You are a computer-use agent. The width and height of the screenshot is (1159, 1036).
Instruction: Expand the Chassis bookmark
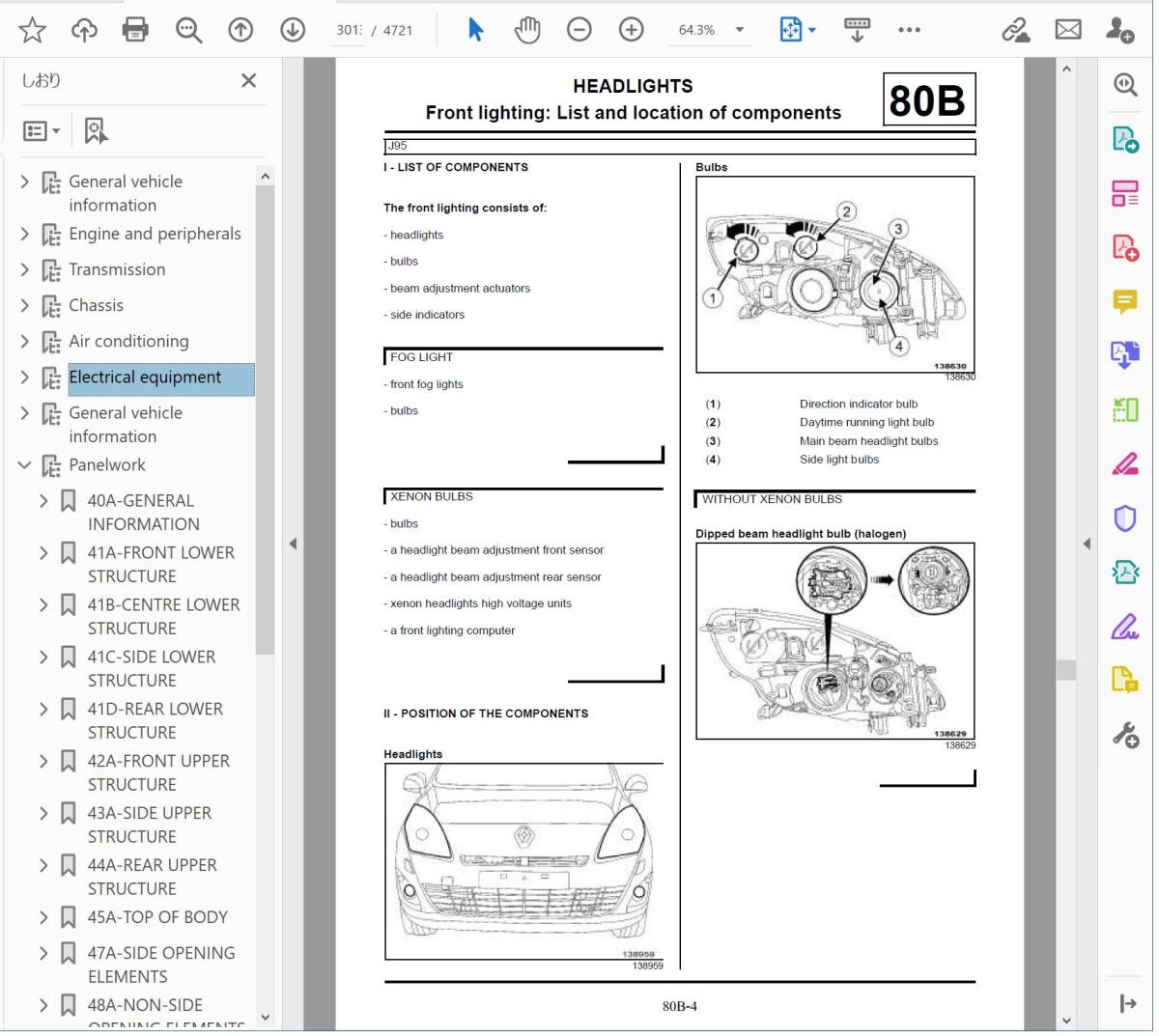coord(25,305)
